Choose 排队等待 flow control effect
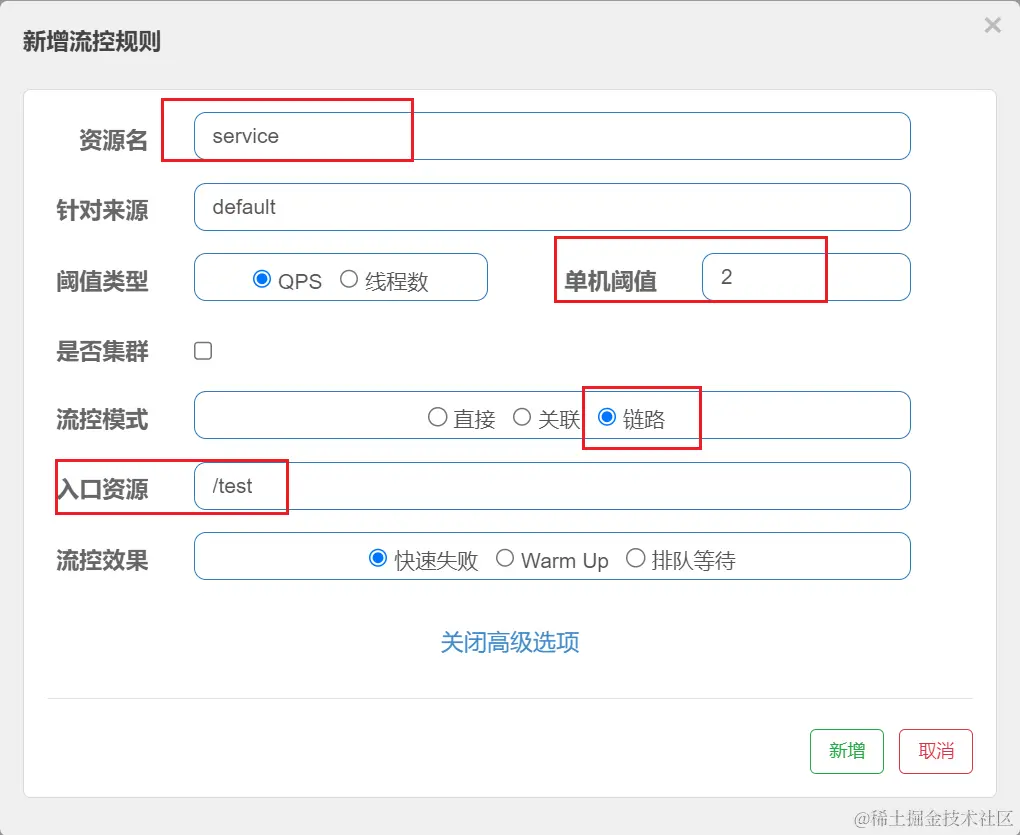1020x835 pixels. (x=635, y=559)
